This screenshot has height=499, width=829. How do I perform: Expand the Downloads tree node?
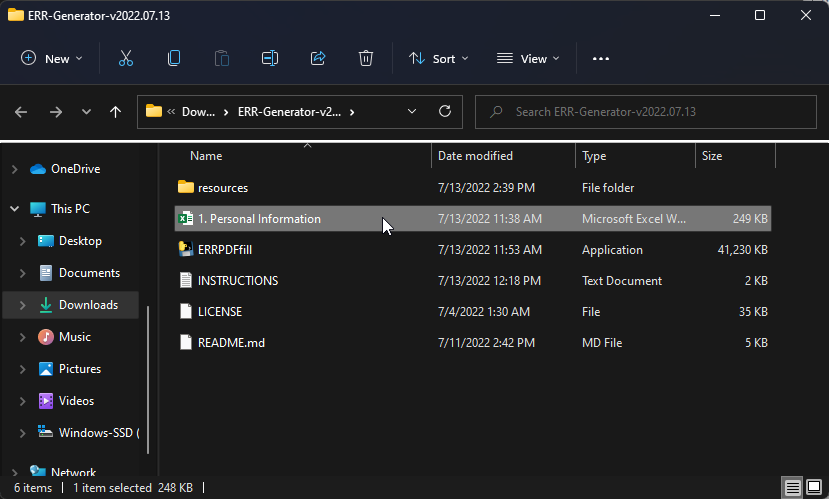point(23,305)
